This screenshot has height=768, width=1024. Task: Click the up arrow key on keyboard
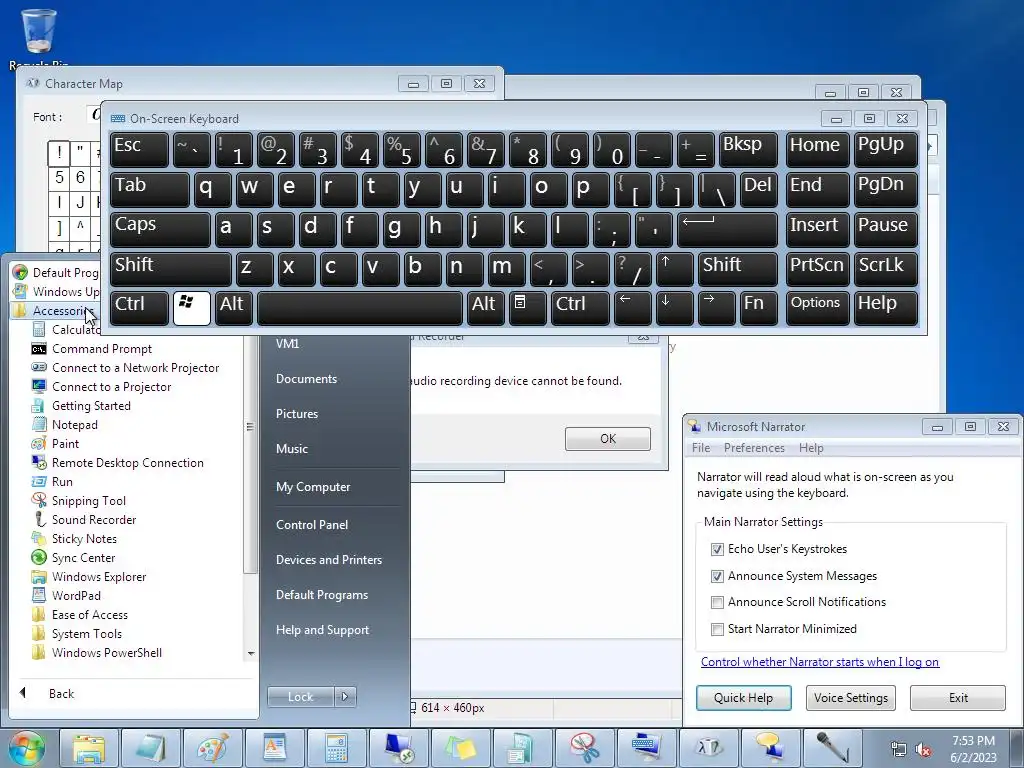point(674,269)
